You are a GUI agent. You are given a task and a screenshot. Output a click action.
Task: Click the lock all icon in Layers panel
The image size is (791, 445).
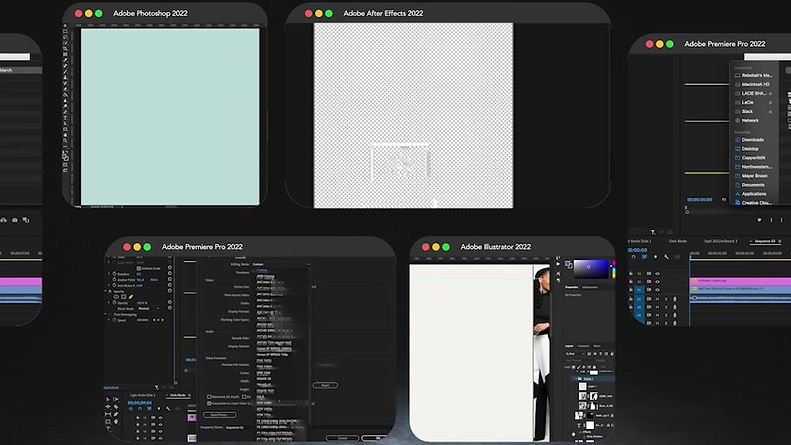594,367
